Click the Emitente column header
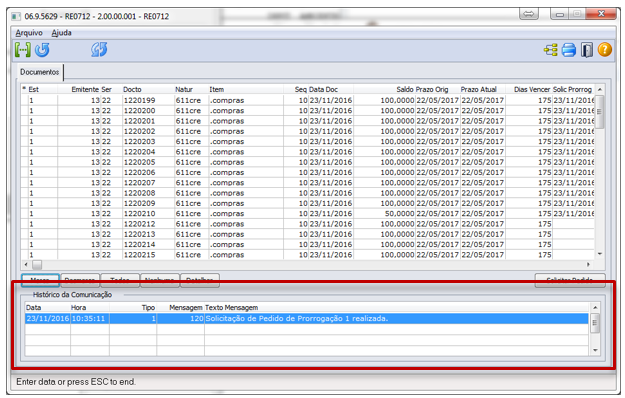This screenshot has width=625, height=398. pos(85,90)
